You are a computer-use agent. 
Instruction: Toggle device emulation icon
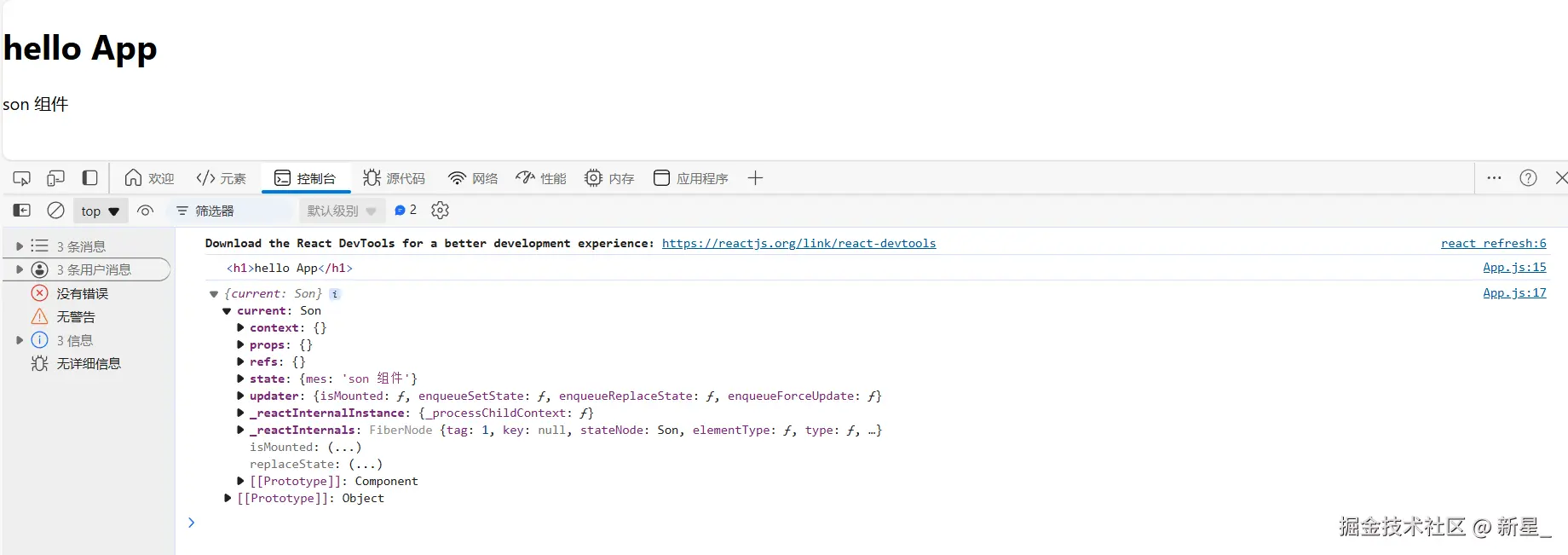click(56, 178)
